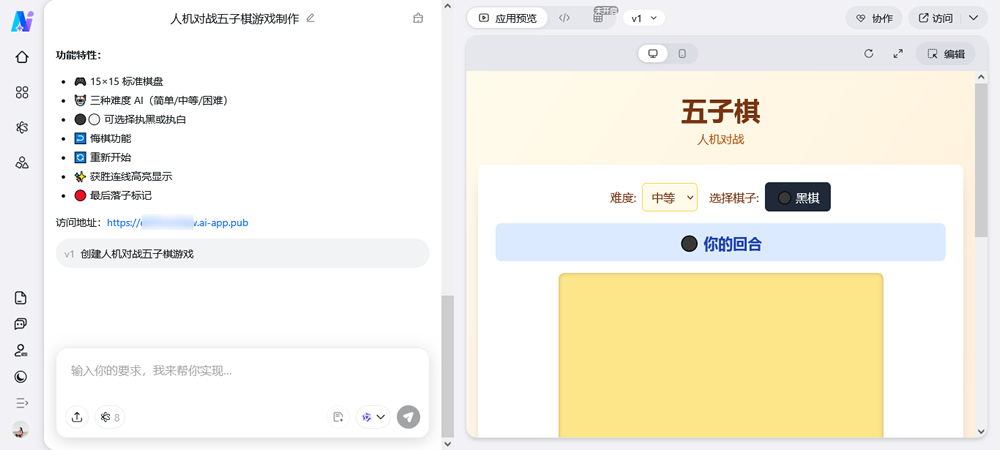Expand the preview to fullscreen
1000x450 pixels.
[898, 54]
